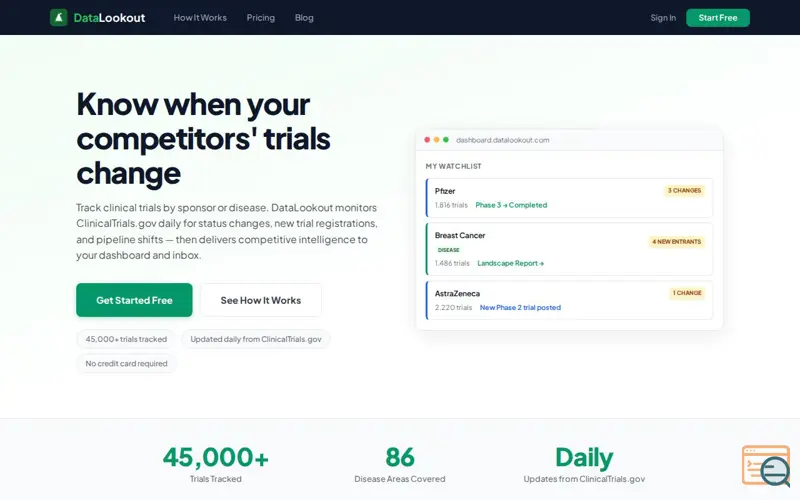The width and height of the screenshot is (800, 500).
Task: Click the 'Trials Tracked' label
Action: coord(215,479)
